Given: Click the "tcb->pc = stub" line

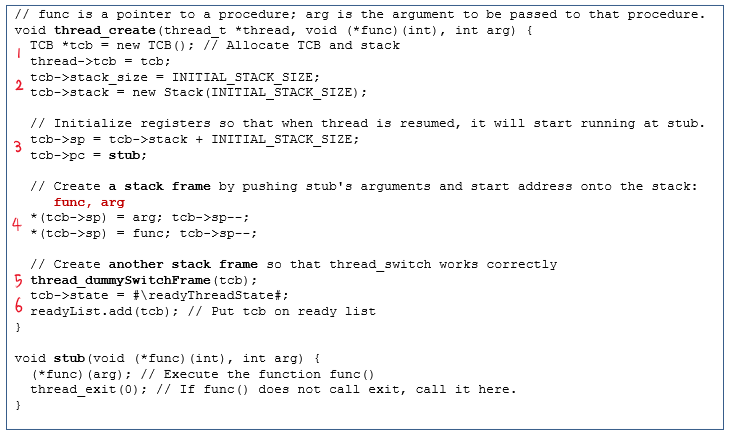Looking at the screenshot, I should (82, 155).
